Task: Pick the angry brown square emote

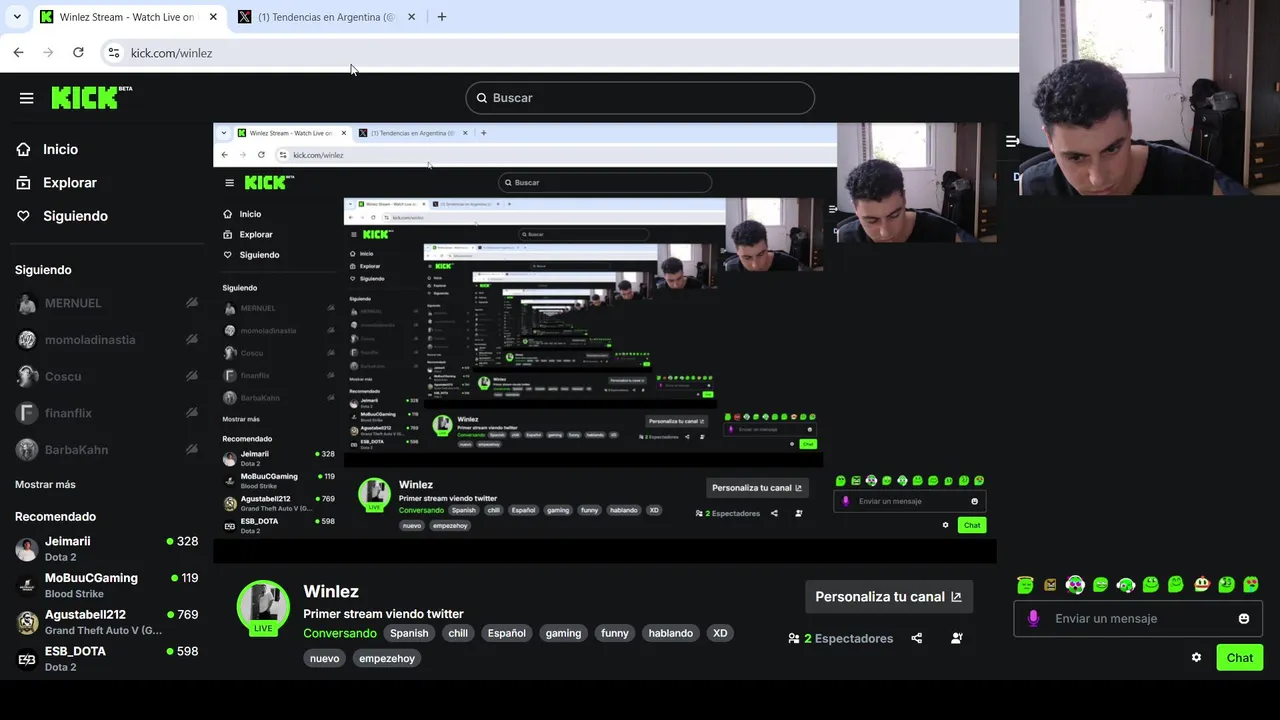Action: pos(1050,585)
